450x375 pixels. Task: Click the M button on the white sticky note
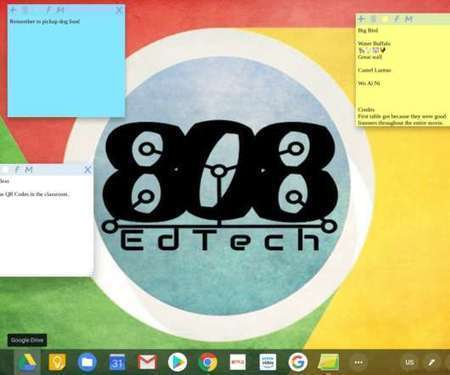click(x=29, y=170)
